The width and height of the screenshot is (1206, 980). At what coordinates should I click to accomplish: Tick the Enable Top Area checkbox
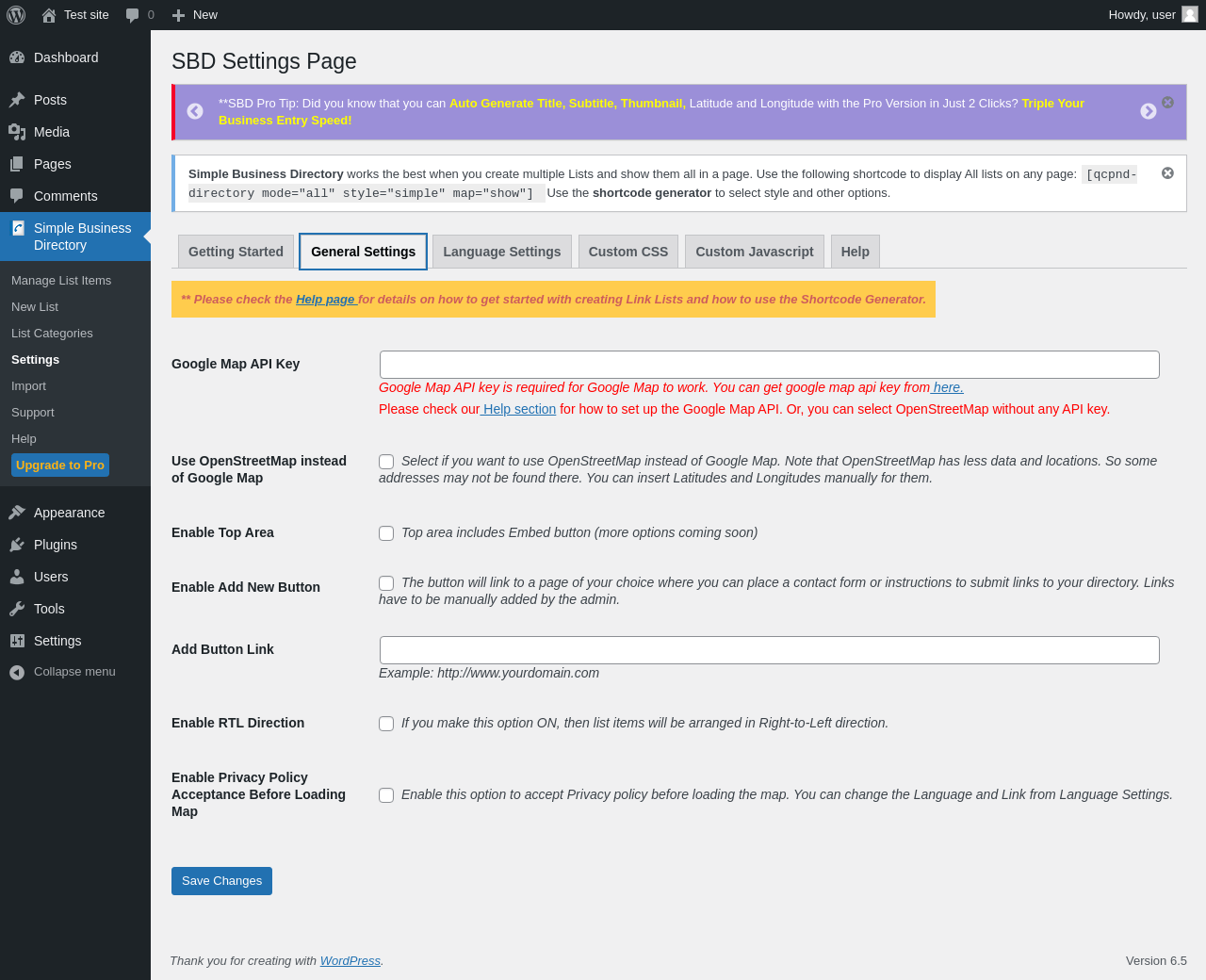point(386,533)
